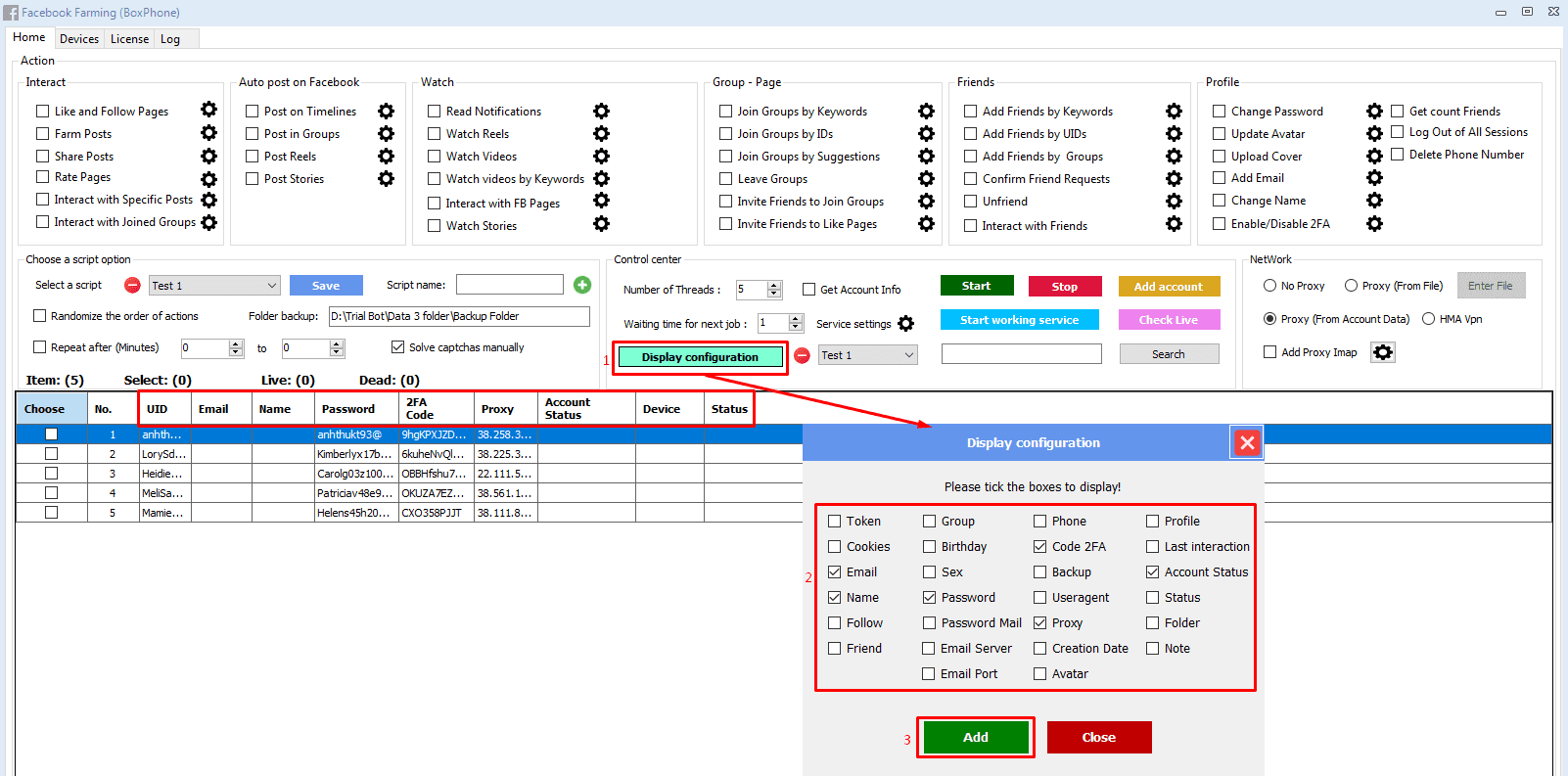The image size is (1568, 776).
Task: Open settings gear for Add Friends by UIDs
Action: coord(1175,134)
